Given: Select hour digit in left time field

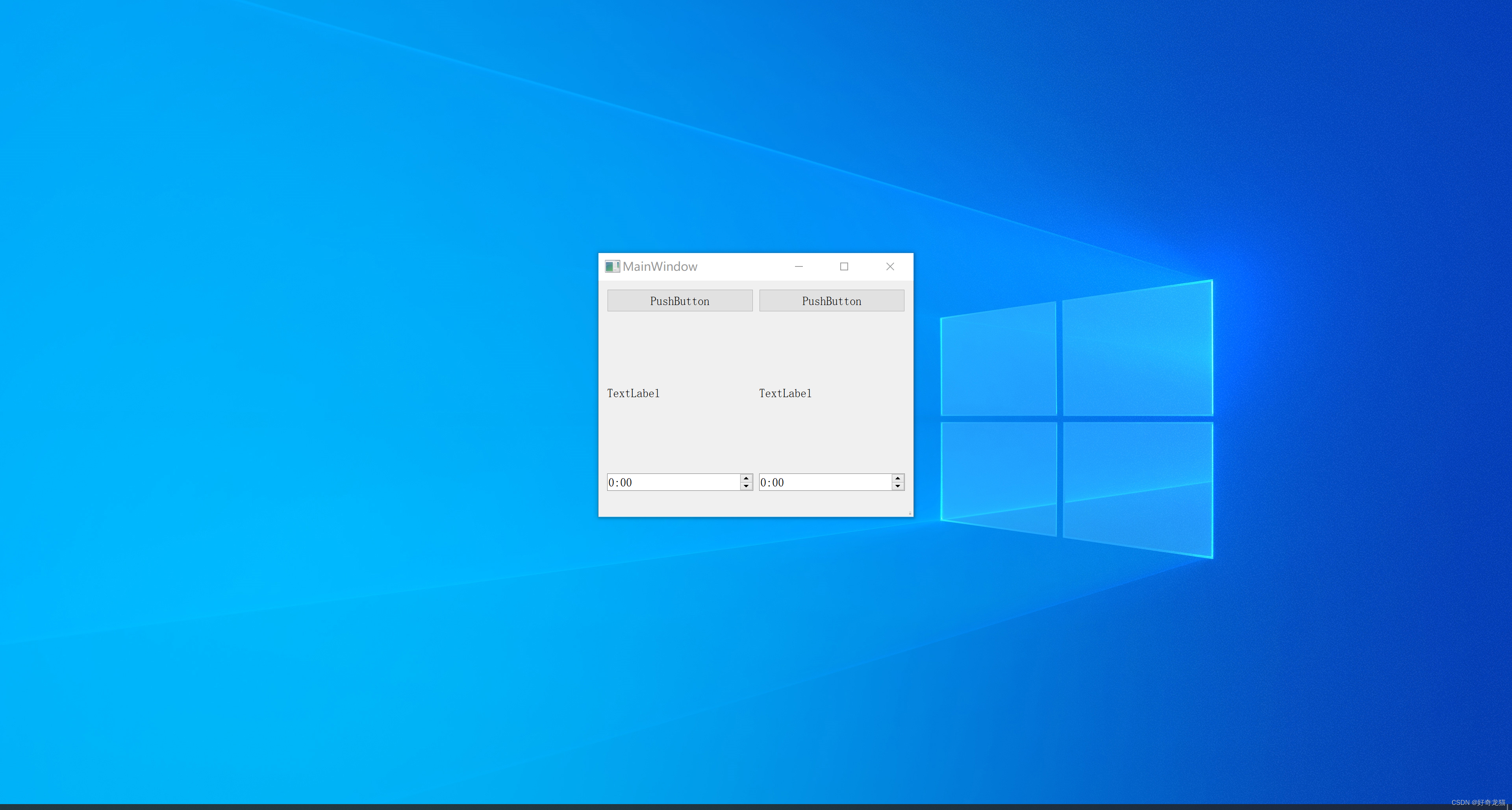Looking at the screenshot, I should 611,483.
